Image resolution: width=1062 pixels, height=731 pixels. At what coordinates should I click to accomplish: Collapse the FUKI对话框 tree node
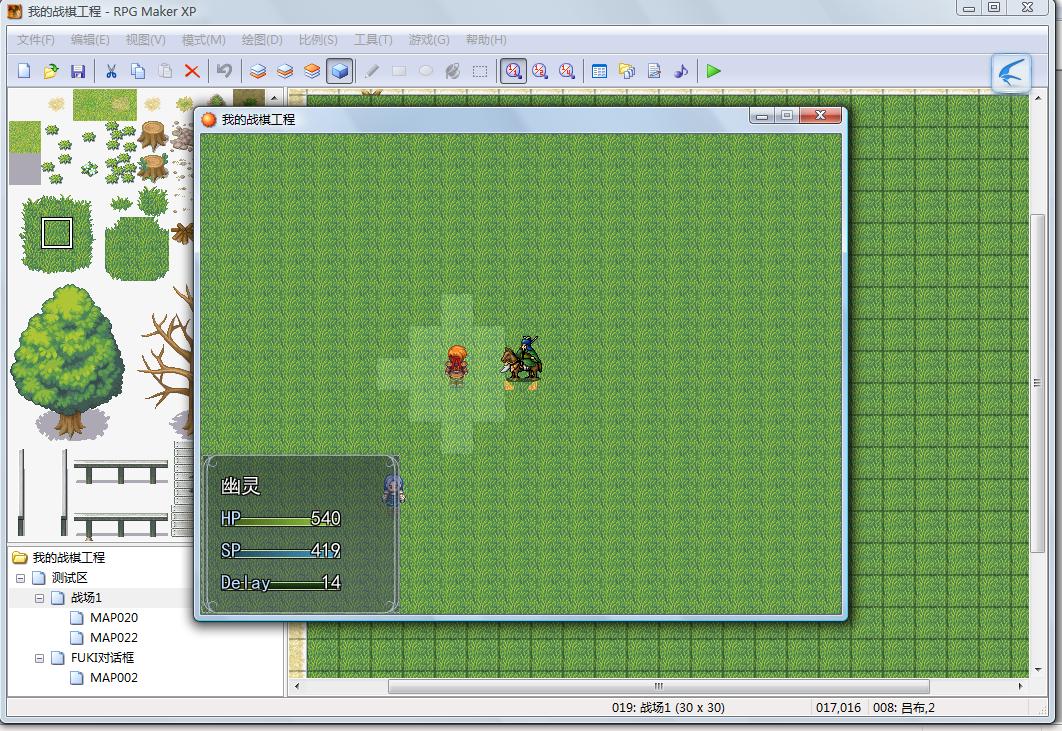tap(39, 659)
